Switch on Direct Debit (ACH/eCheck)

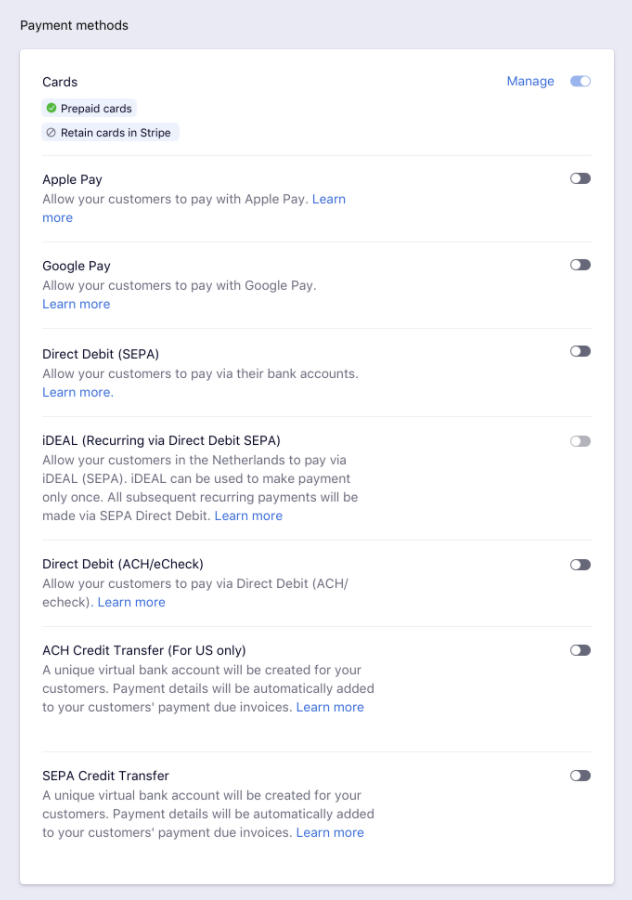coord(580,565)
